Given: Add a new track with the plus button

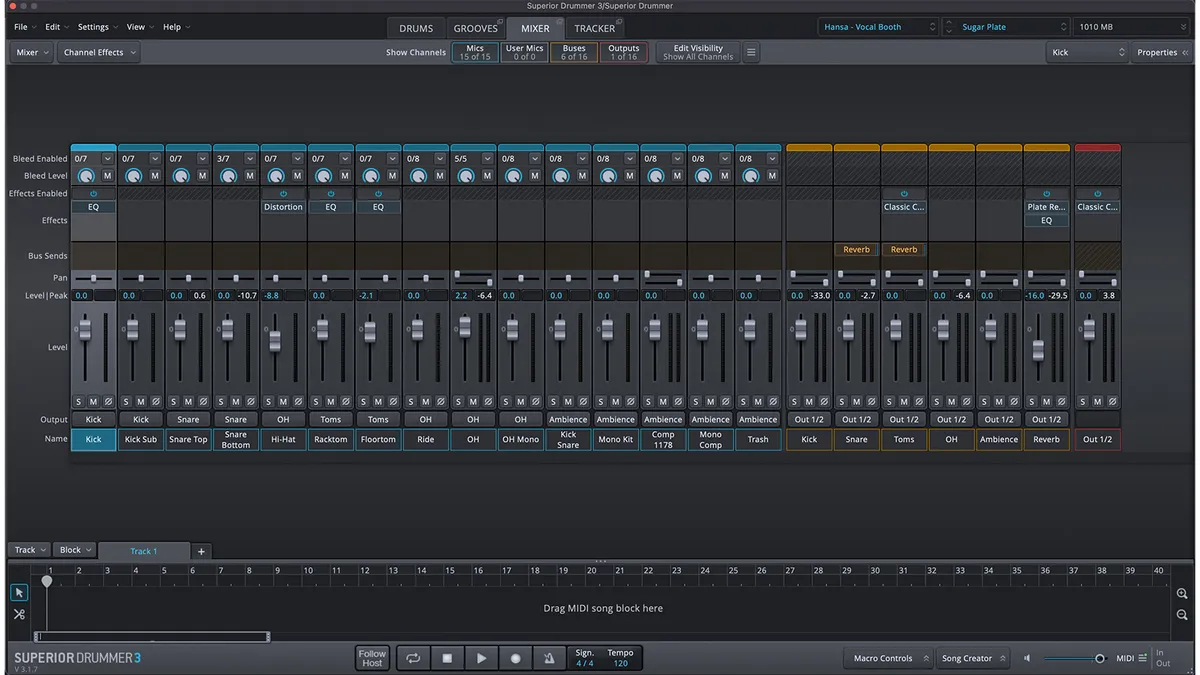Looking at the screenshot, I should coord(200,551).
